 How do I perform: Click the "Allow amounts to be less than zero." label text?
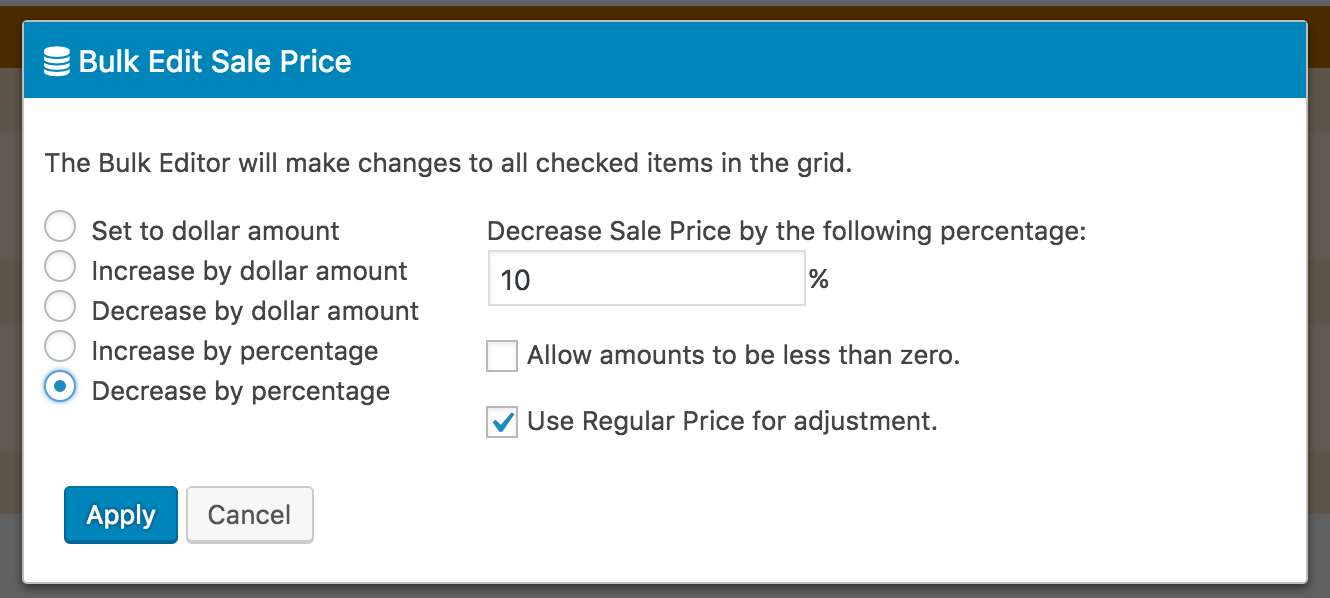[x=743, y=356]
